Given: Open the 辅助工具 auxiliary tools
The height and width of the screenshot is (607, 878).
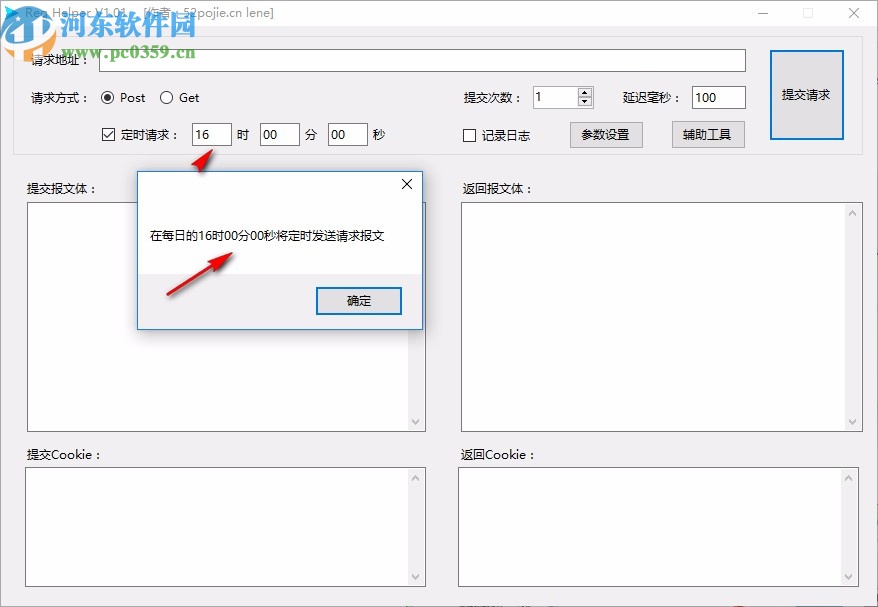Looking at the screenshot, I should [708, 134].
